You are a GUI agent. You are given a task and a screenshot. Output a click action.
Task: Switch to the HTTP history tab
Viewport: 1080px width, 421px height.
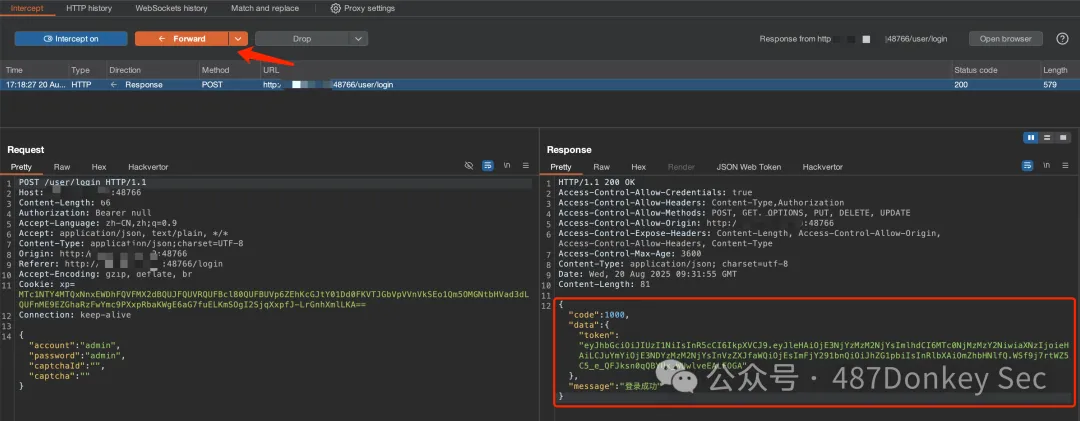coord(89,8)
